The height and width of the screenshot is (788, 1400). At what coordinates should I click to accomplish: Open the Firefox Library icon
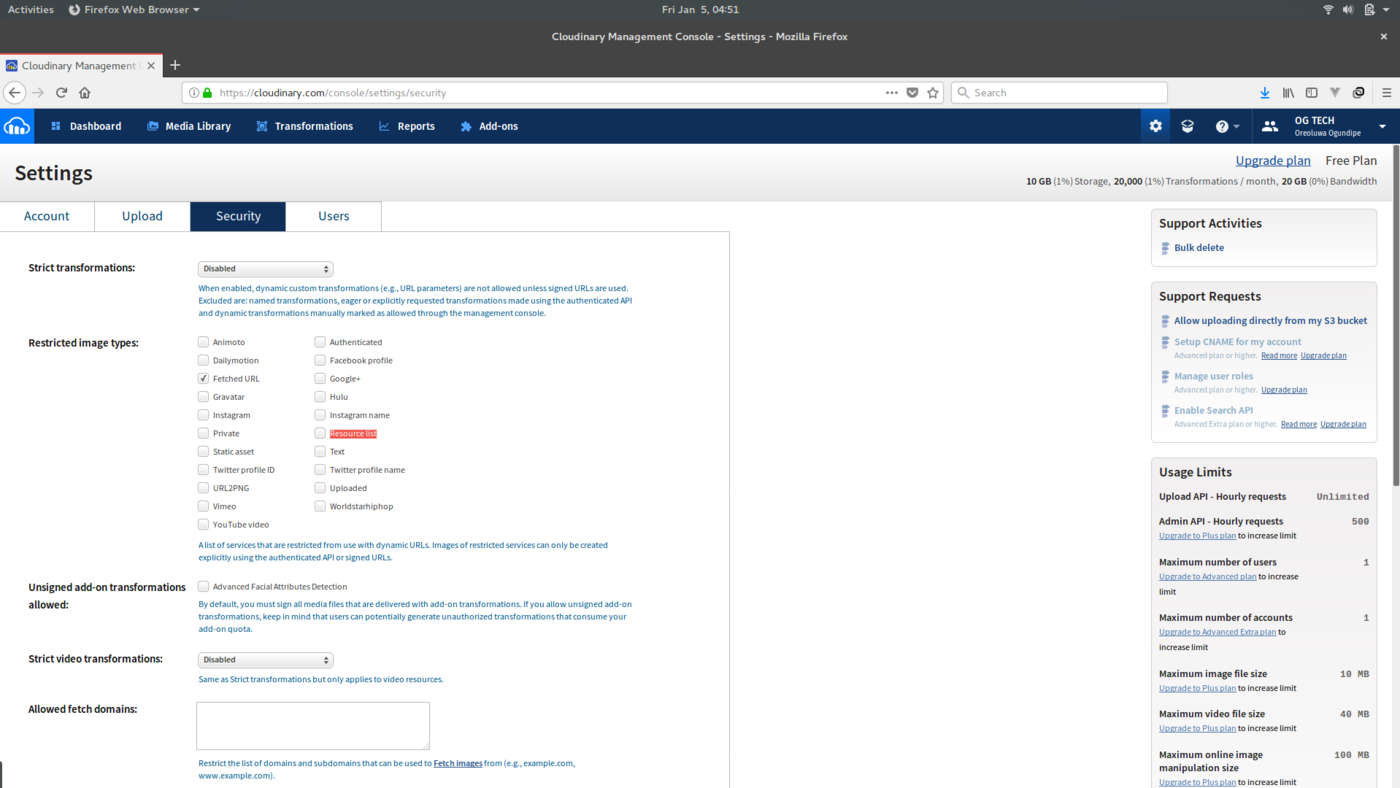click(x=1287, y=92)
